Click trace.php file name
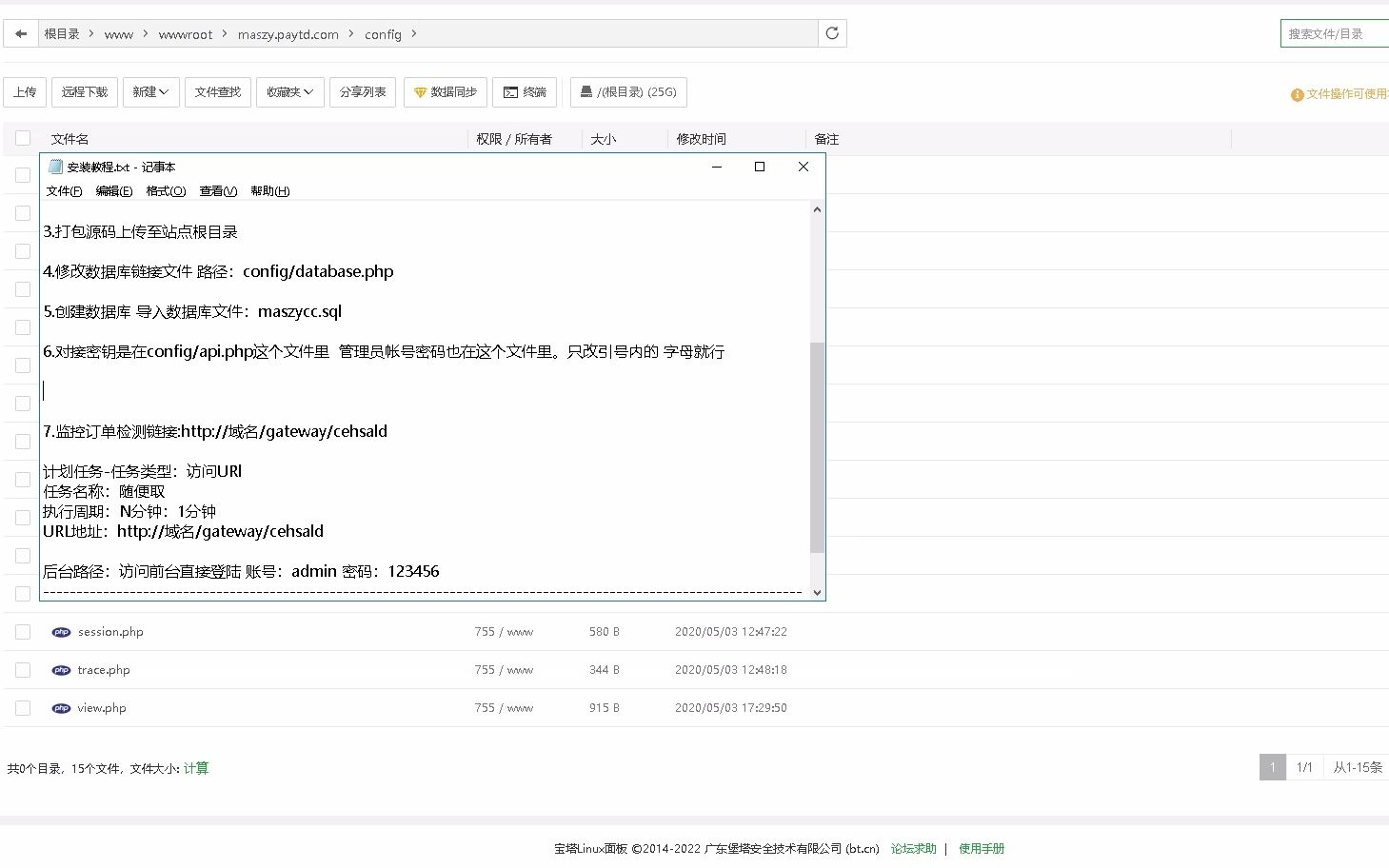 tap(104, 670)
